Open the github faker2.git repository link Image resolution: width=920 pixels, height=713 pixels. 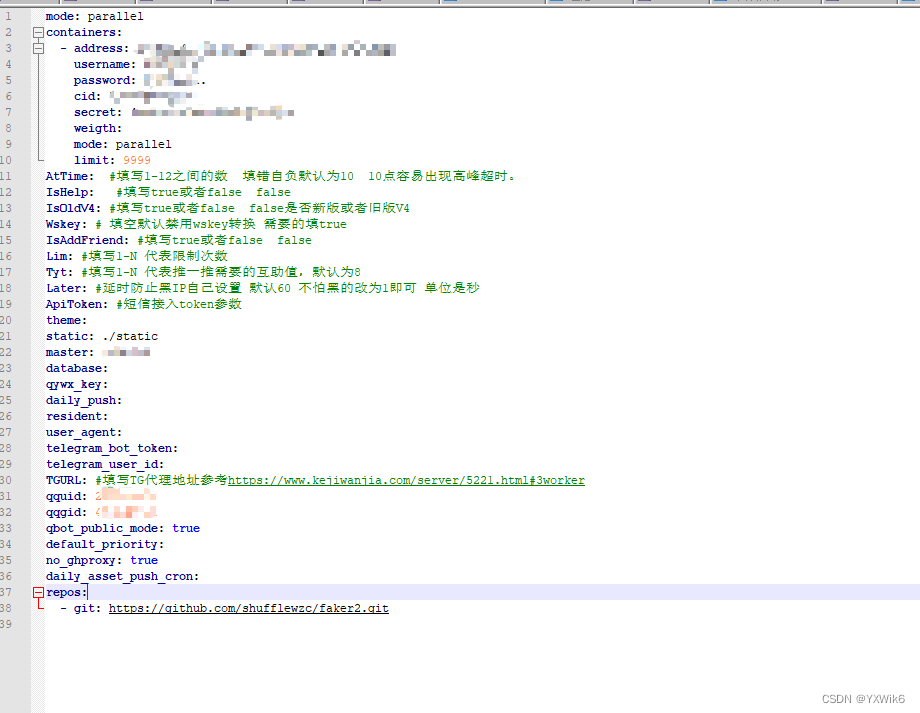click(249, 608)
